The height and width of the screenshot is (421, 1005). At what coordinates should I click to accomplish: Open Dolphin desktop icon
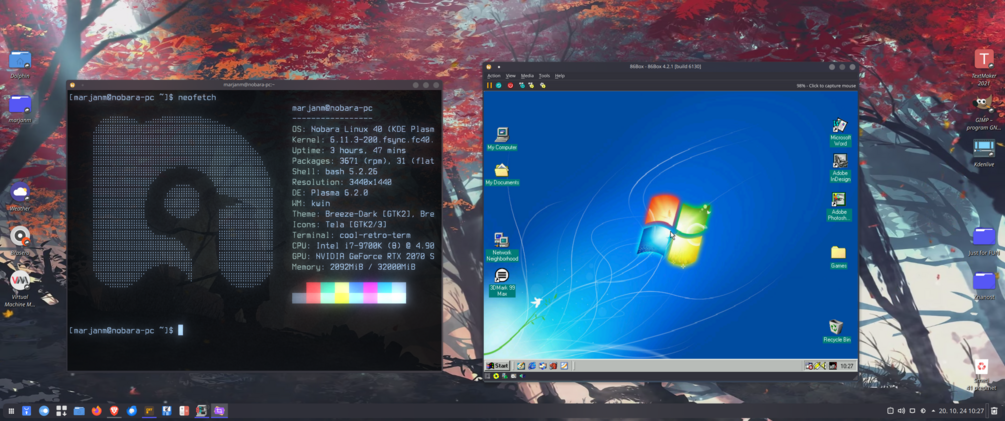pyautogui.click(x=20, y=64)
